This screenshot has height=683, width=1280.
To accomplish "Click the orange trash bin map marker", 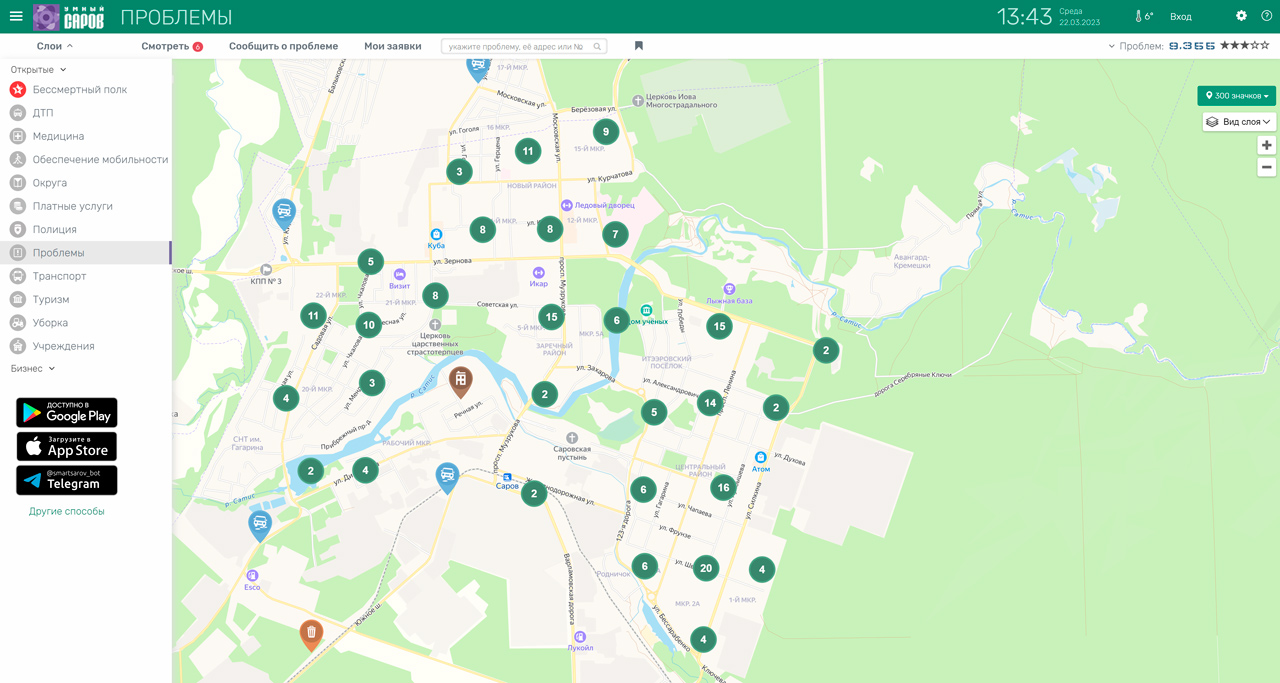I will point(312,634).
